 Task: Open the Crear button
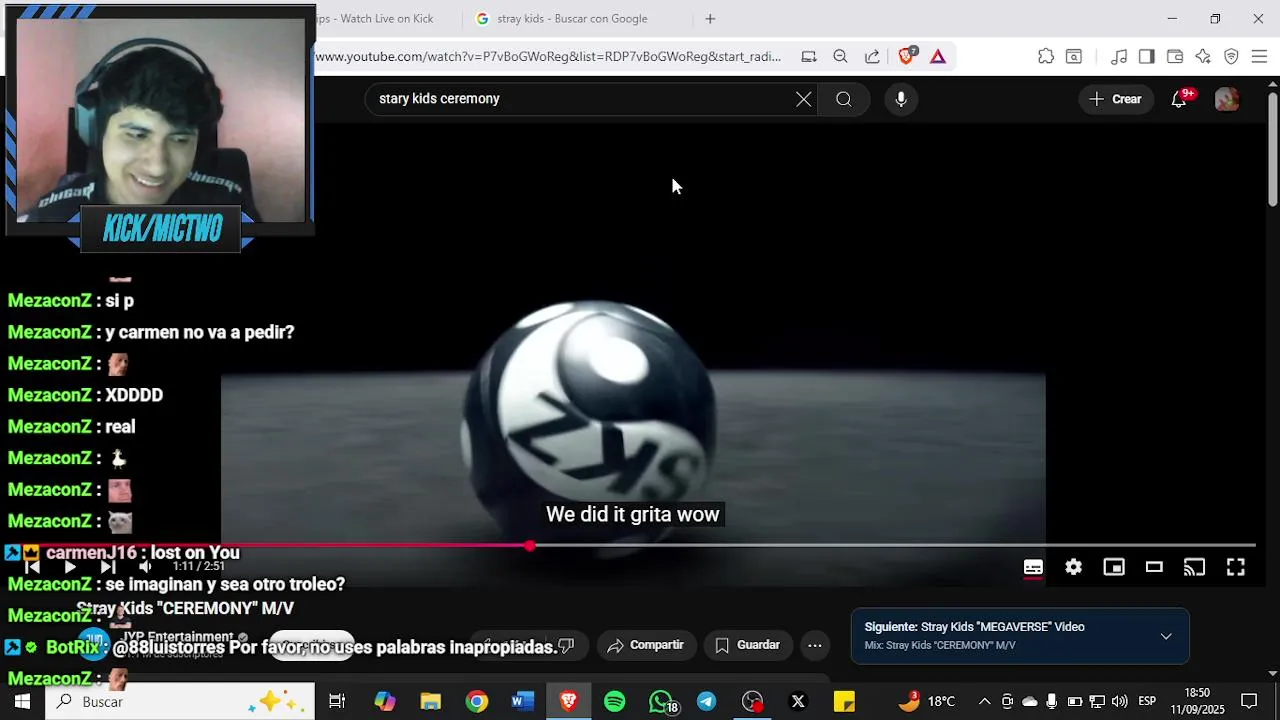pyautogui.click(x=1116, y=99)
